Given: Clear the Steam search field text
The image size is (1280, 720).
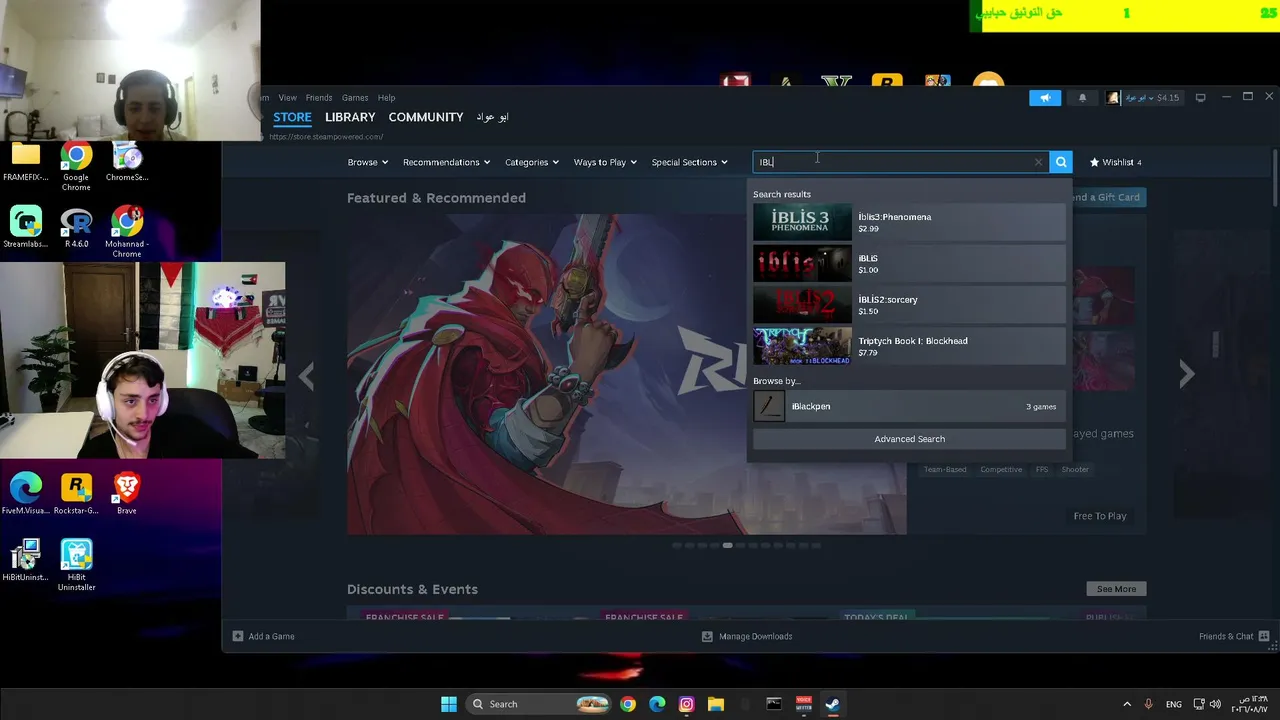Looking at the screenshot, I should (x=1038, y=162).
